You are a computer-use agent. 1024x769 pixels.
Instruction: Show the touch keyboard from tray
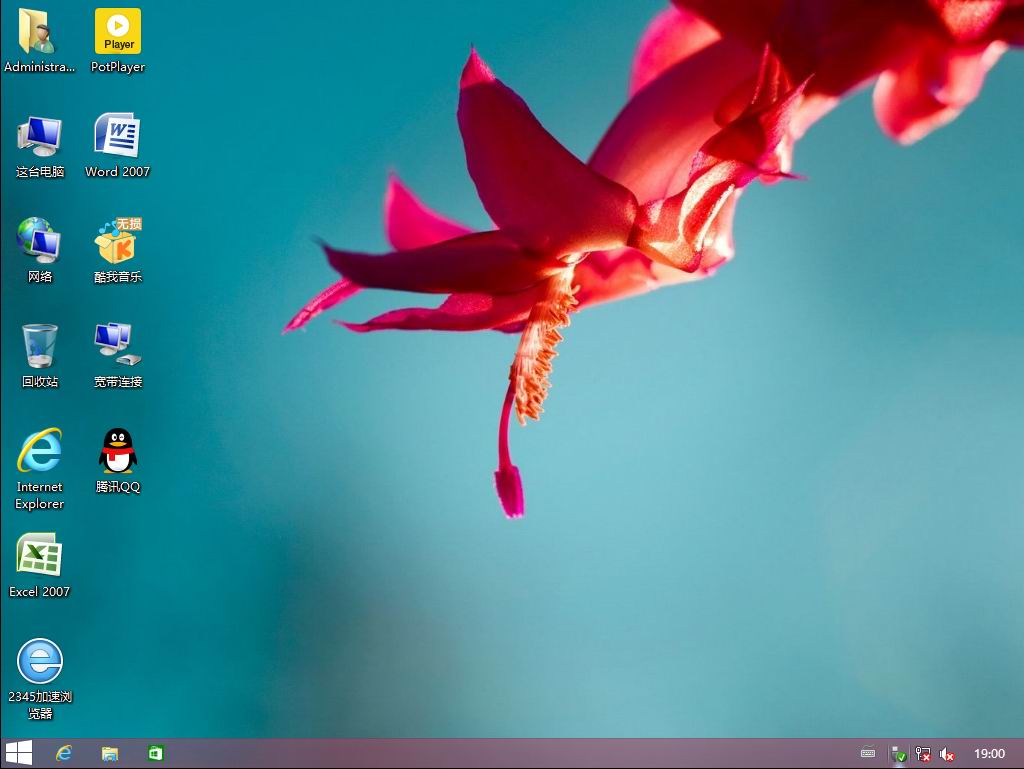click(x=868, y=753)
